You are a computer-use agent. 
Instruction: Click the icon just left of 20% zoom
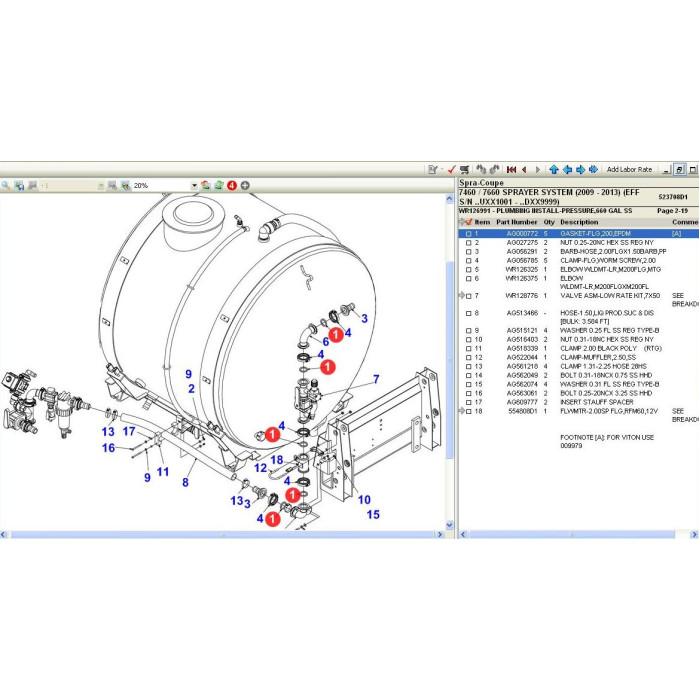coord(125,185)
